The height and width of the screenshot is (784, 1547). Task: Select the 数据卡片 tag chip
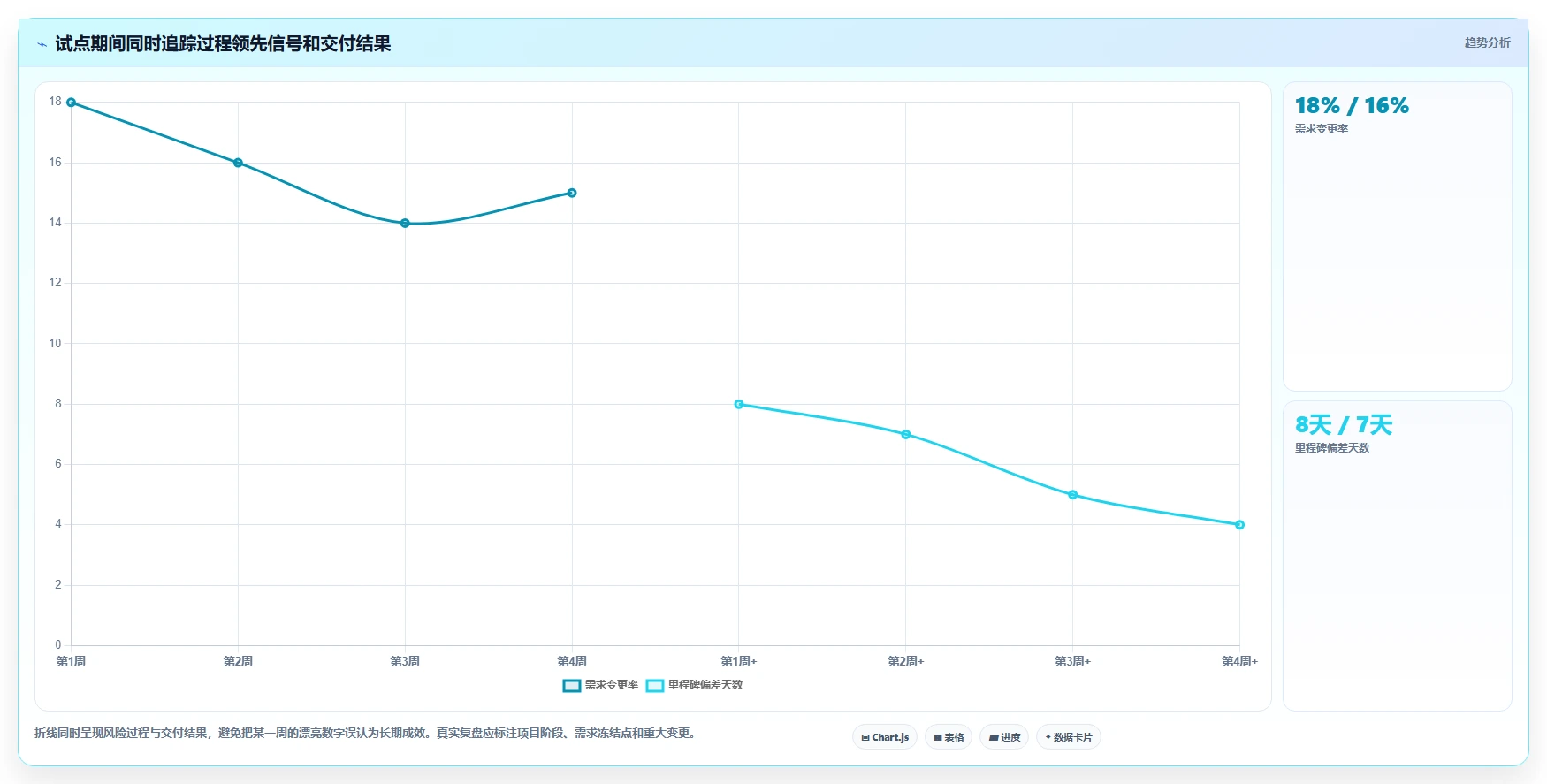(1069, 737)
